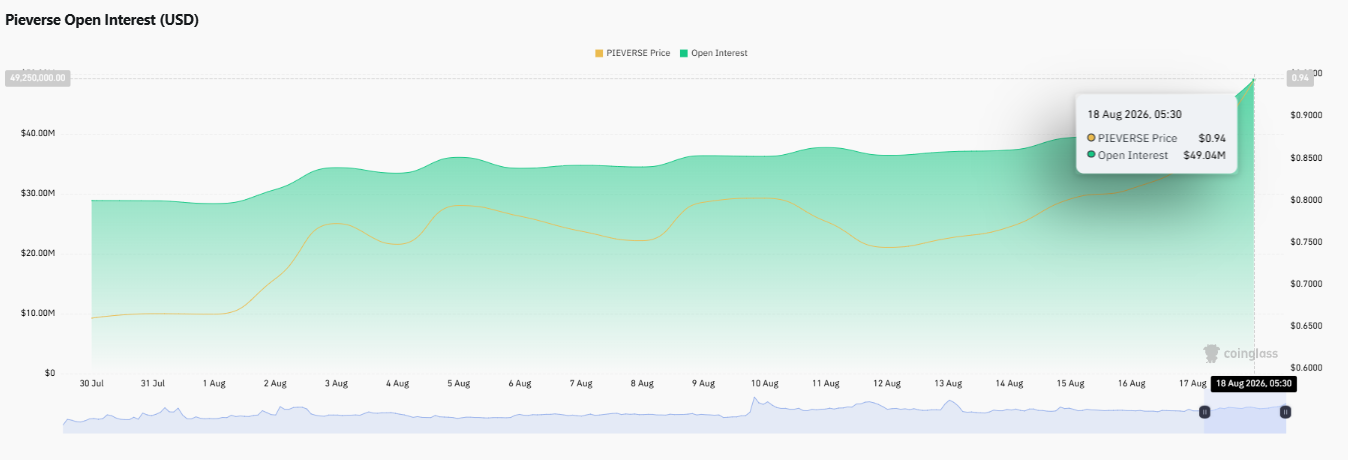Click the tooltip's '$49.04M' Open Interest value
This screenshot has height=460, width=1348.
click(1204, 155)
